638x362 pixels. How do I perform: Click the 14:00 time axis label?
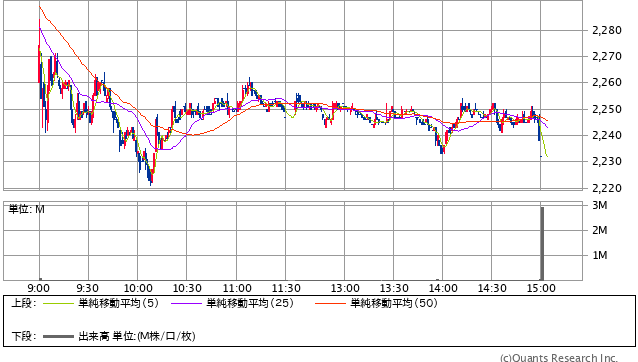click(x=443, y=288)
